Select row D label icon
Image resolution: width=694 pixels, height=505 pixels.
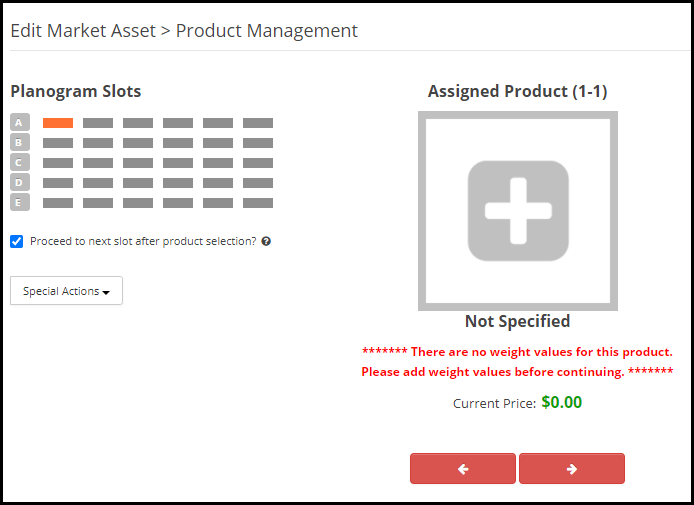tap(20, 182)
